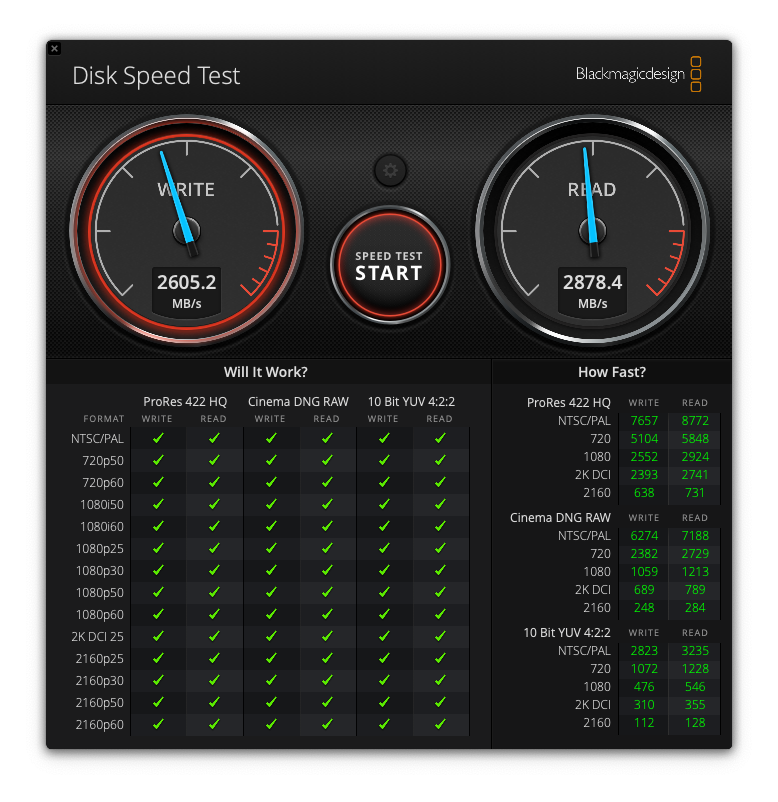Click the SPEED TEST START button
This screenshot has height=802, width=778.
389,265
